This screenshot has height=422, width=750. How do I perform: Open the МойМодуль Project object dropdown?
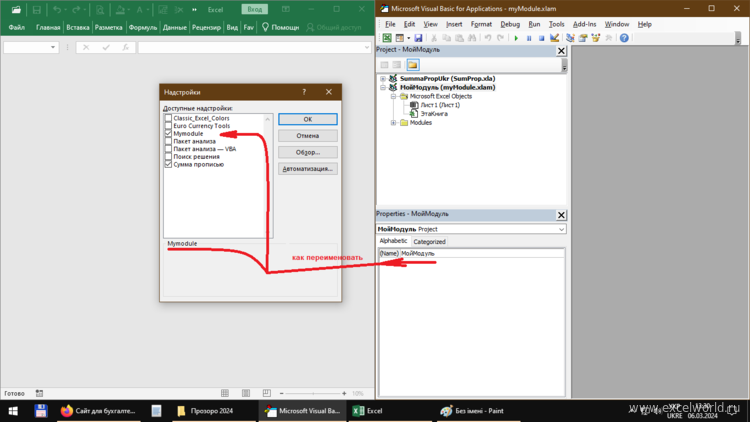pos(561,229)
